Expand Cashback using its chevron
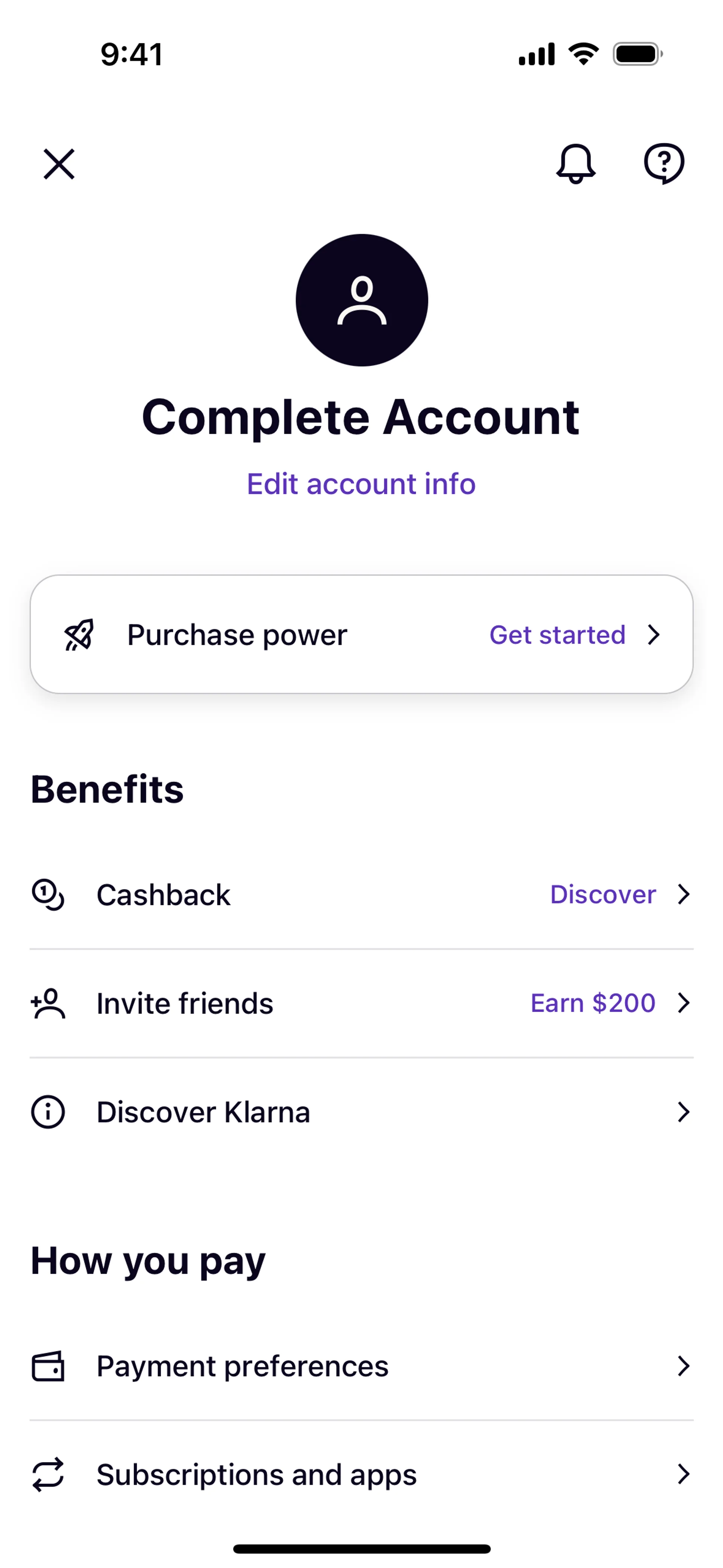 tap(683, 895)
